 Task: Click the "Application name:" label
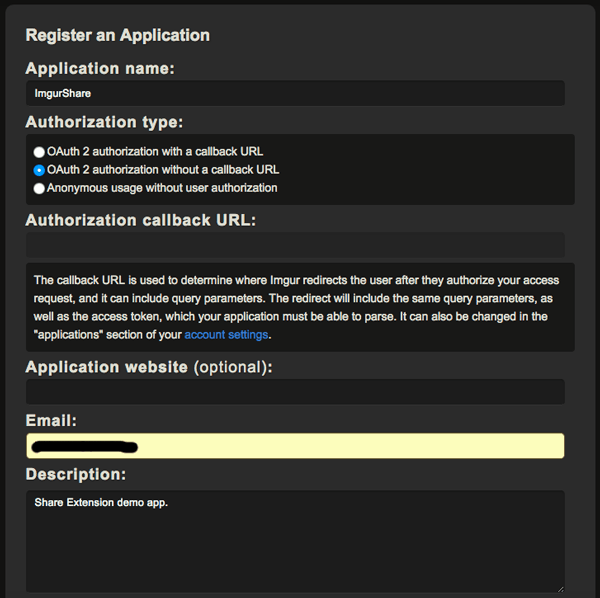click(100, 69)
